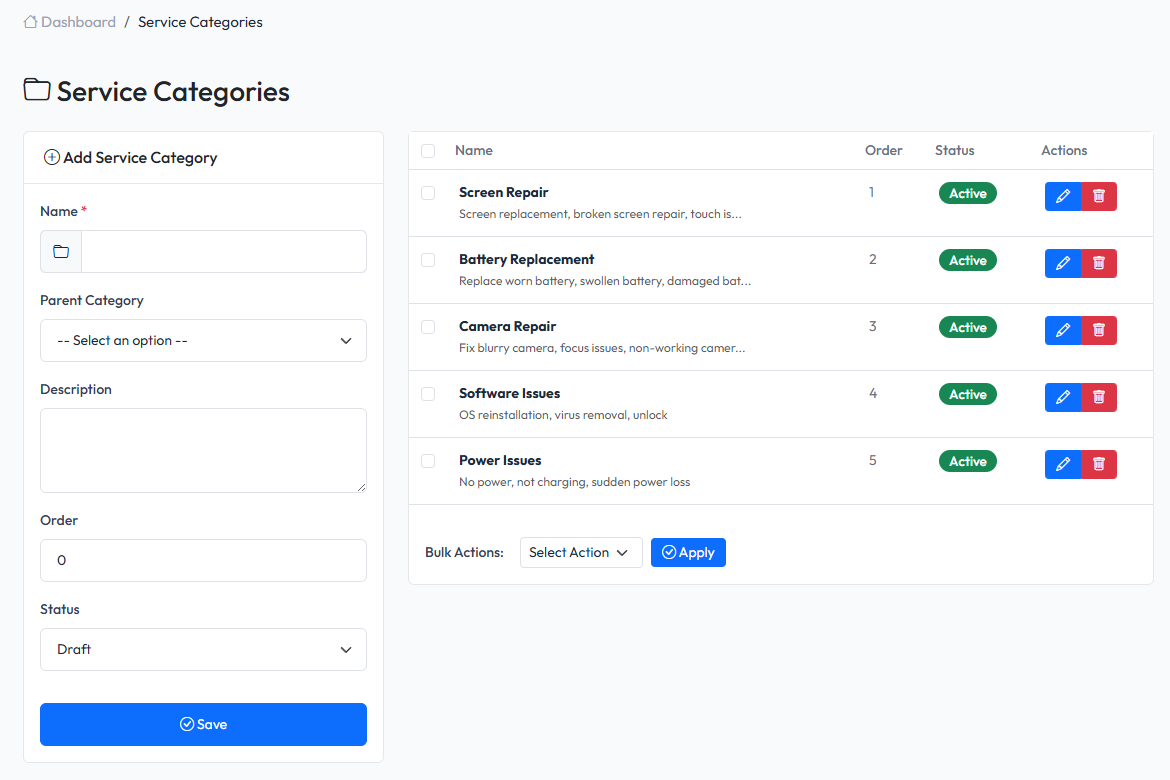Expand the Status dropdown showing Draft
1170x780 pixels.
tap(203, 649)
